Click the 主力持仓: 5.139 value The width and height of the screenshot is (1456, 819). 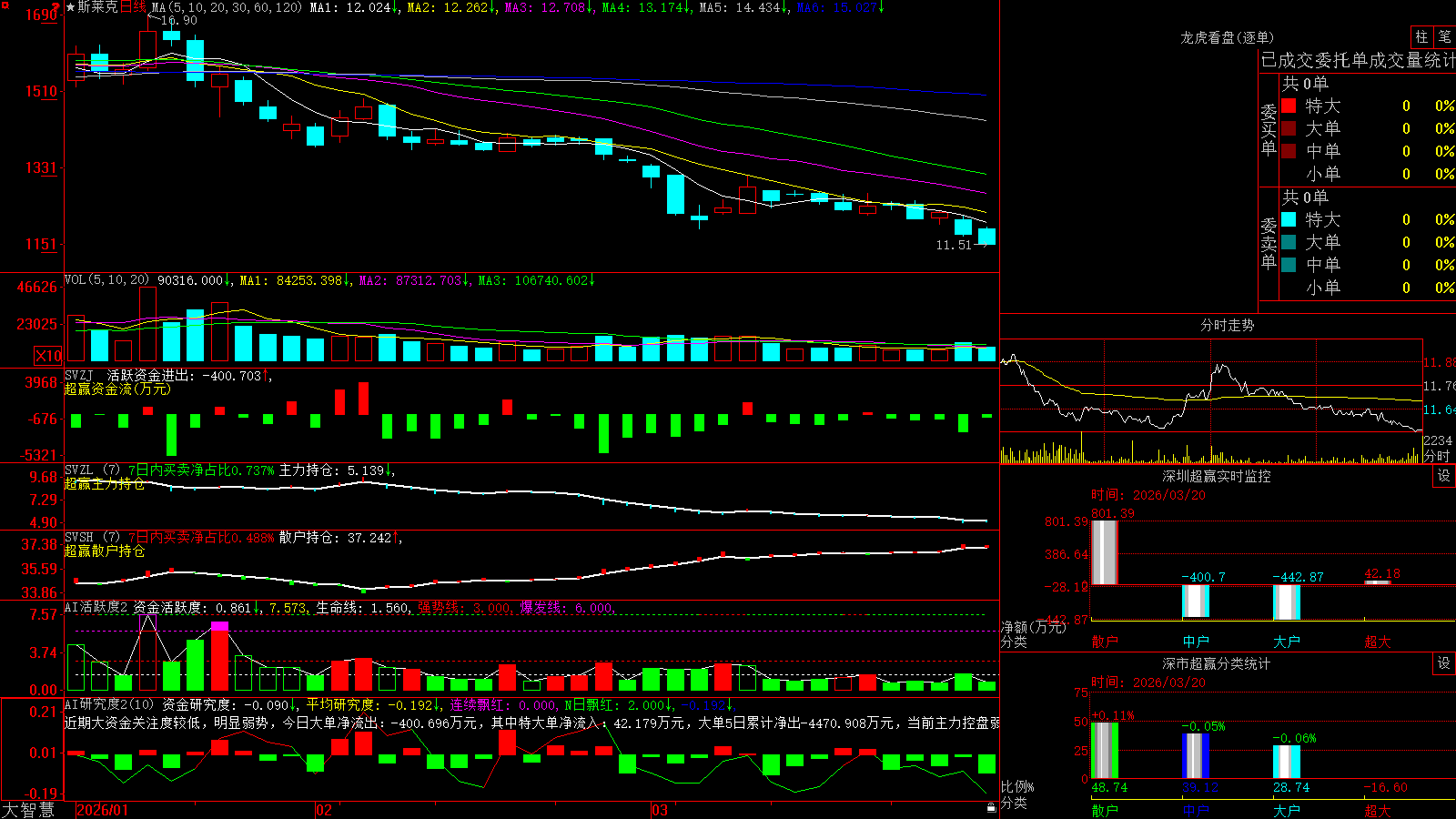[337, 470]
